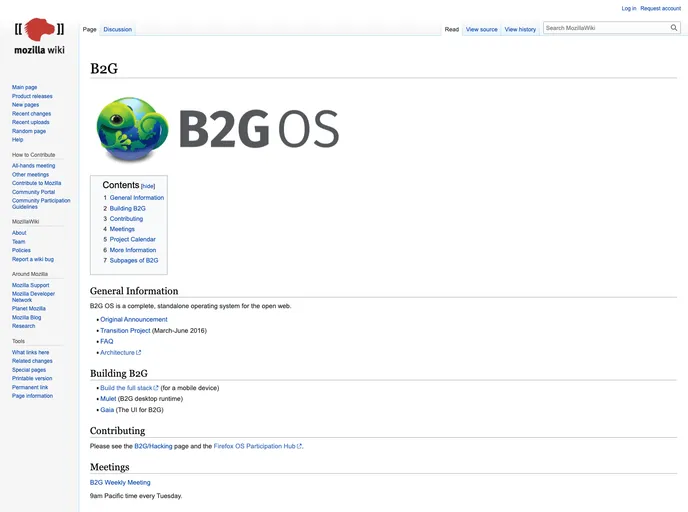Viewport: 688px width, 512px height.
Task: Open the Mulet link
Action: click(x=108, y=399)
